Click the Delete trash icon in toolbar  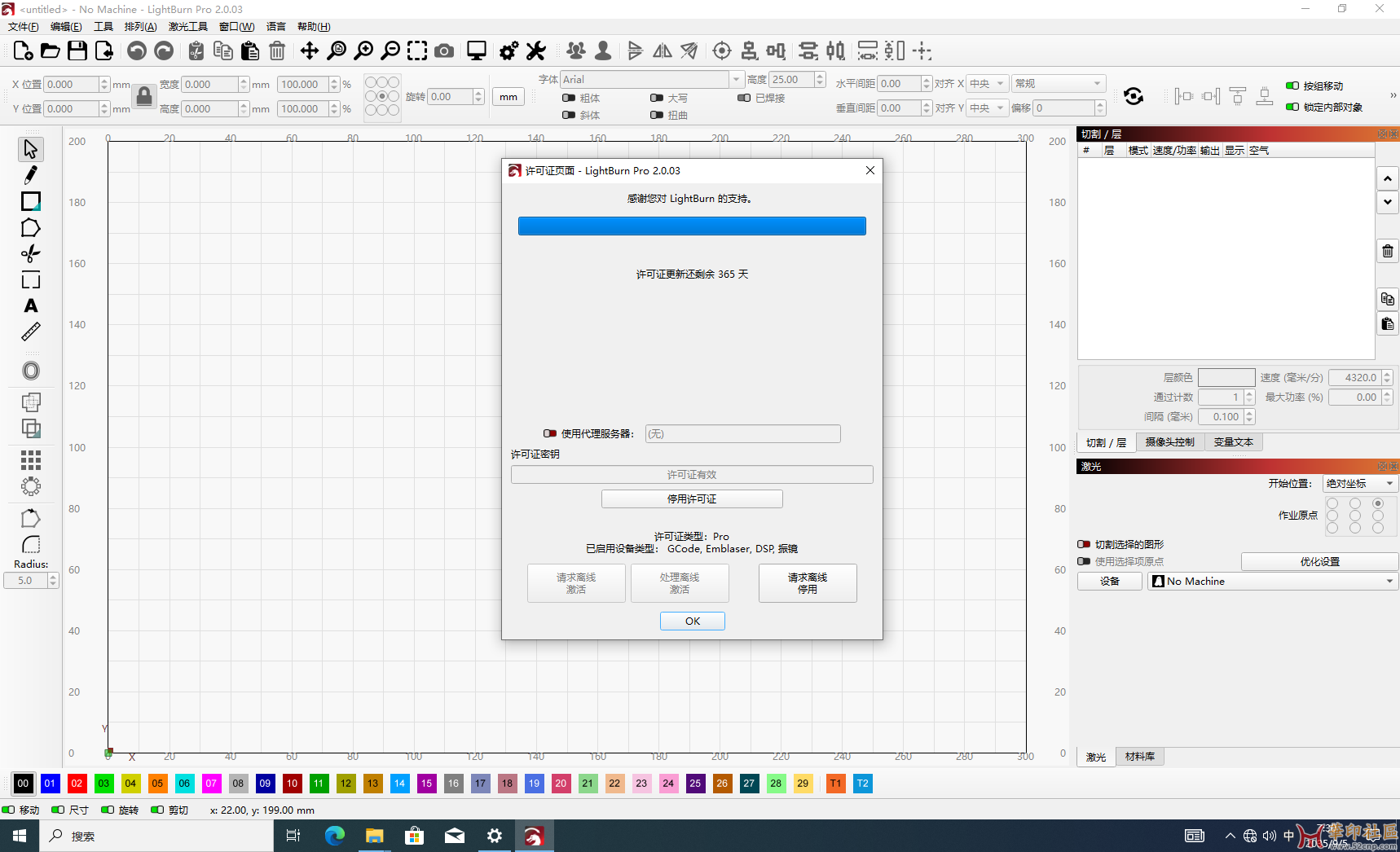pos(277,51)
